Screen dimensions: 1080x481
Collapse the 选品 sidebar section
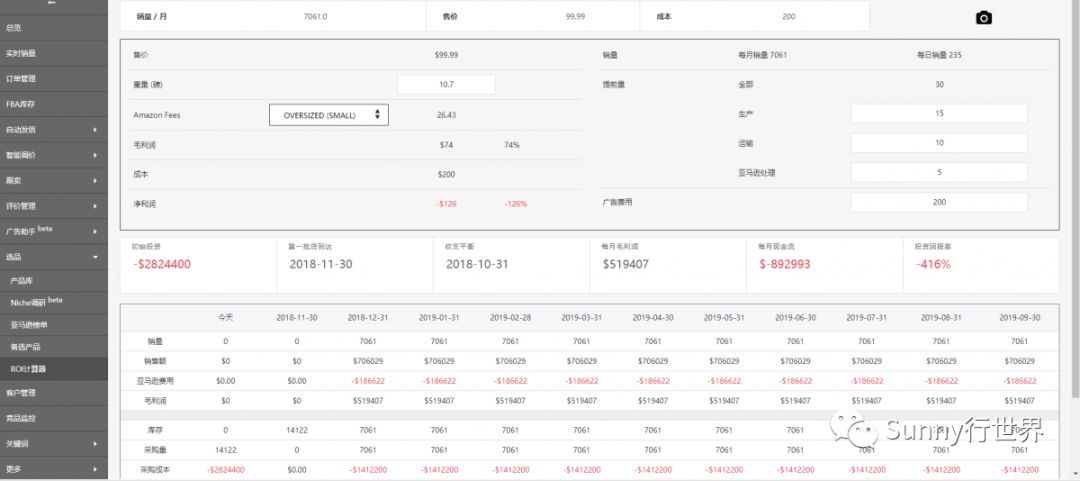point(95,257)
